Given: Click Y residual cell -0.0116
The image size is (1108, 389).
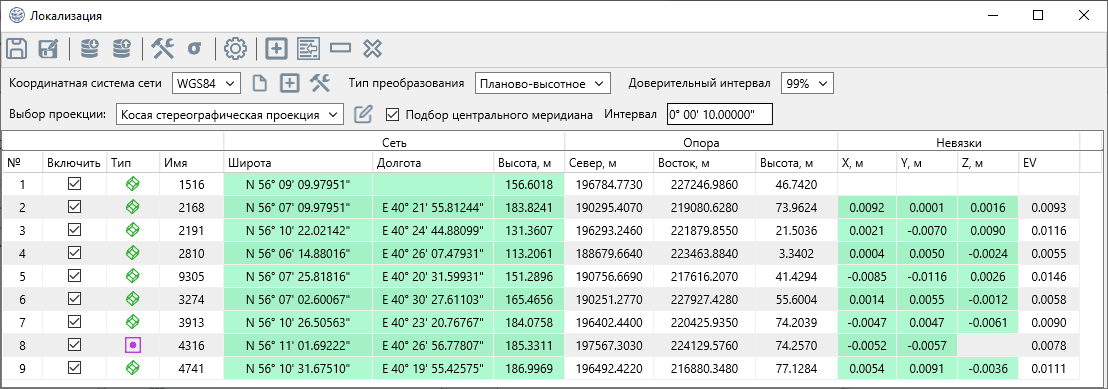Looking at the screenshot, I should coord(927,276).
